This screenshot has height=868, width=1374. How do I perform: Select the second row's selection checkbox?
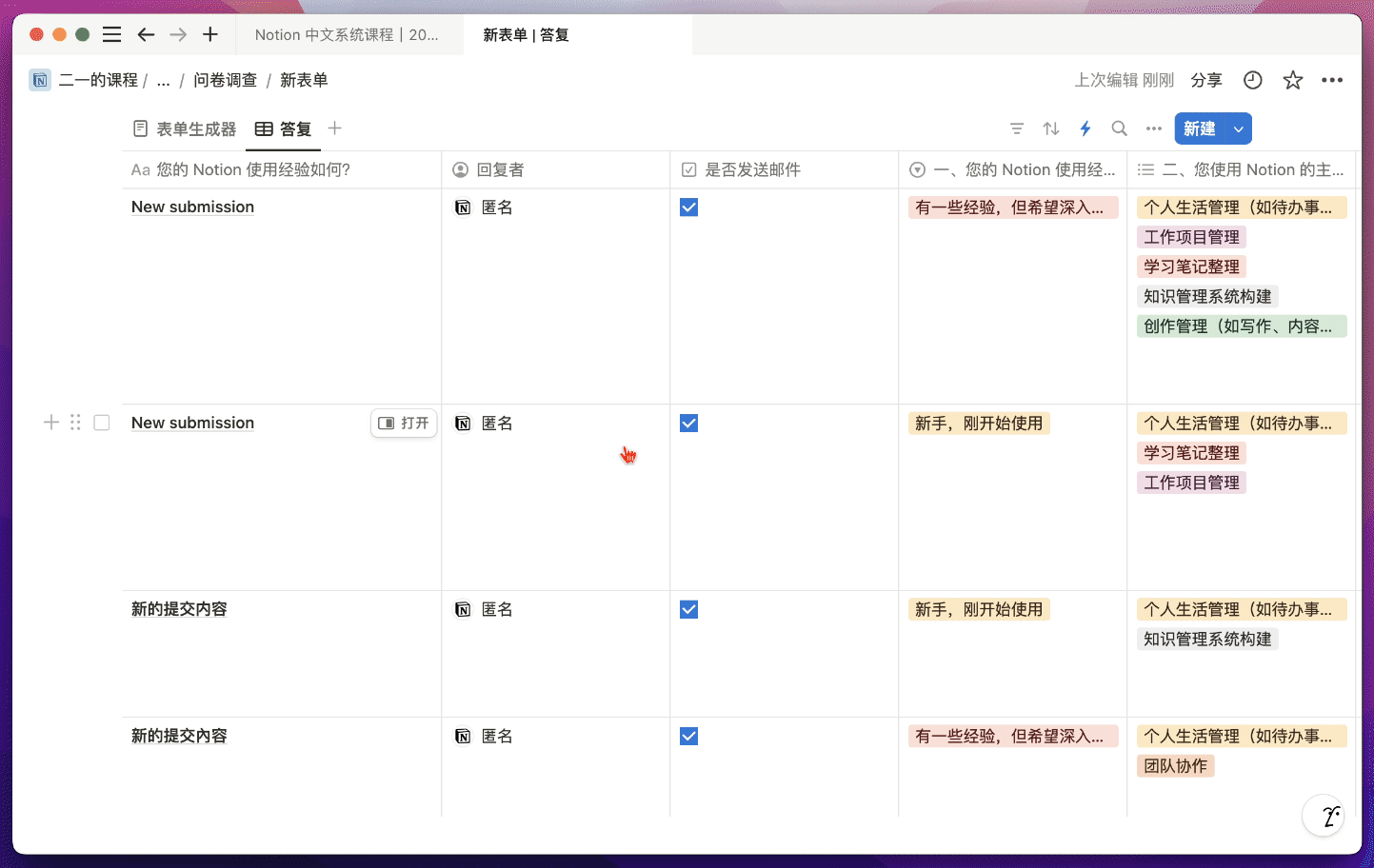[x=102, y=423]
